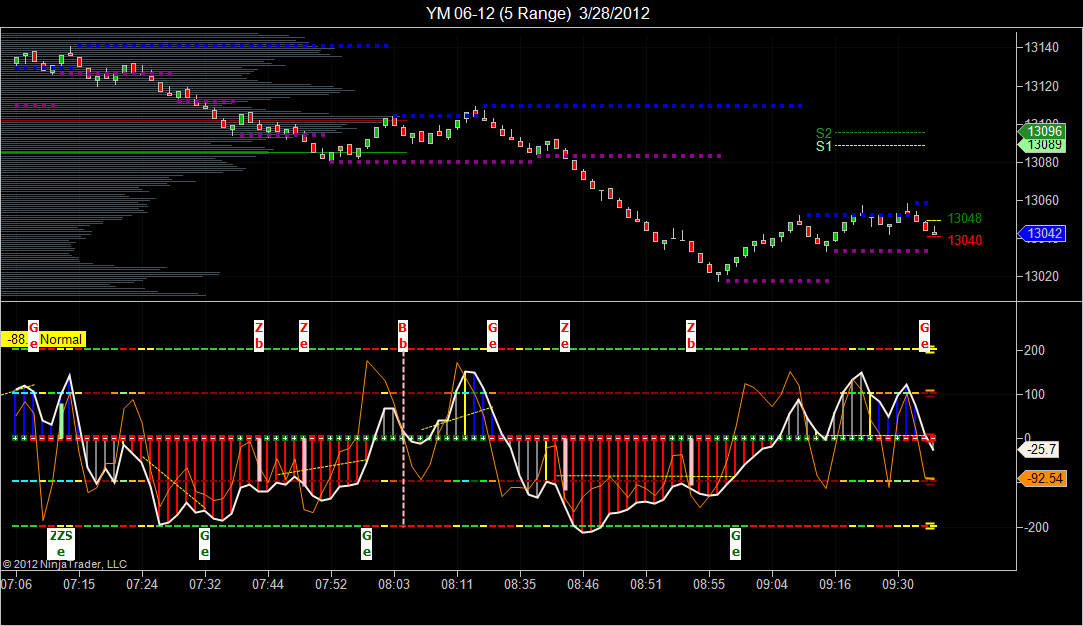Image resolution: width=1083 pixels, height=626 pixels.
Task: Click the S1 support level label
Action: [x=823, y=146]
